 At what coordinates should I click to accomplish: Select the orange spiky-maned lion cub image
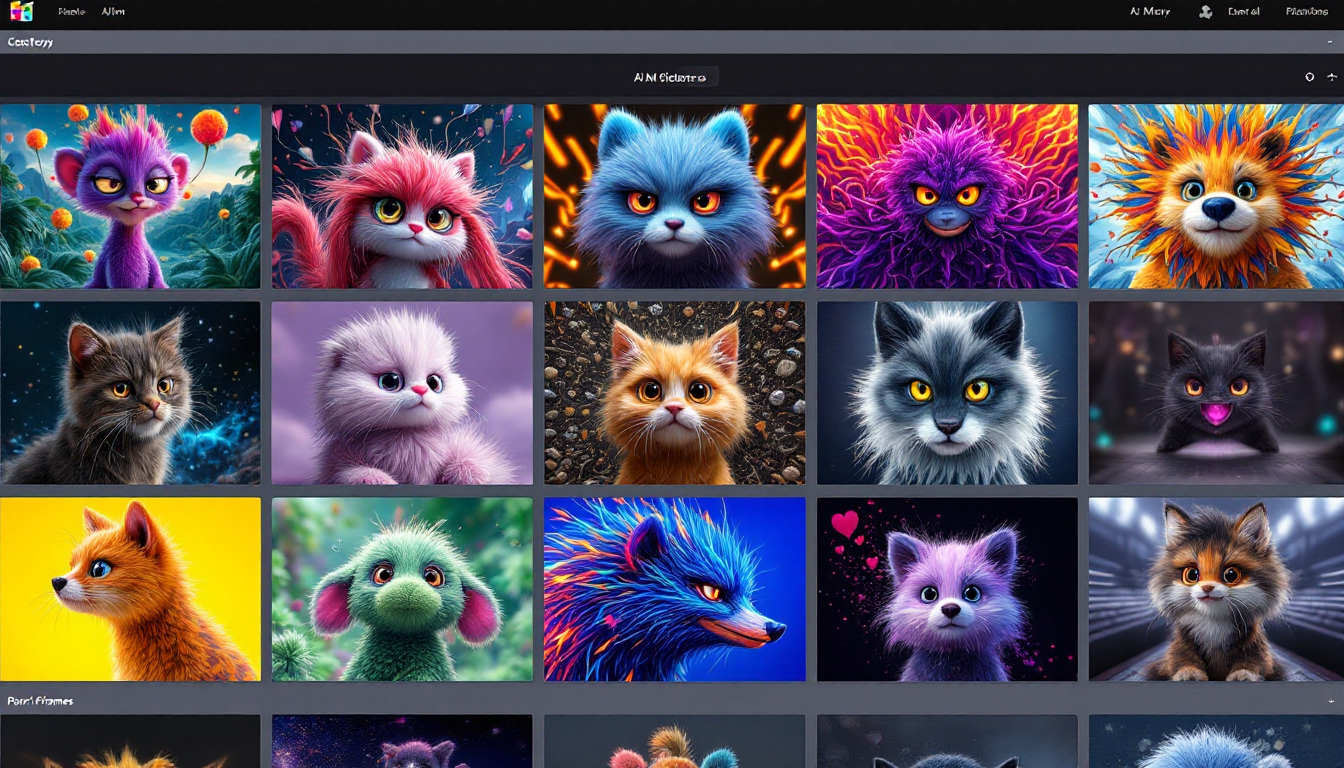point(1216,196)
